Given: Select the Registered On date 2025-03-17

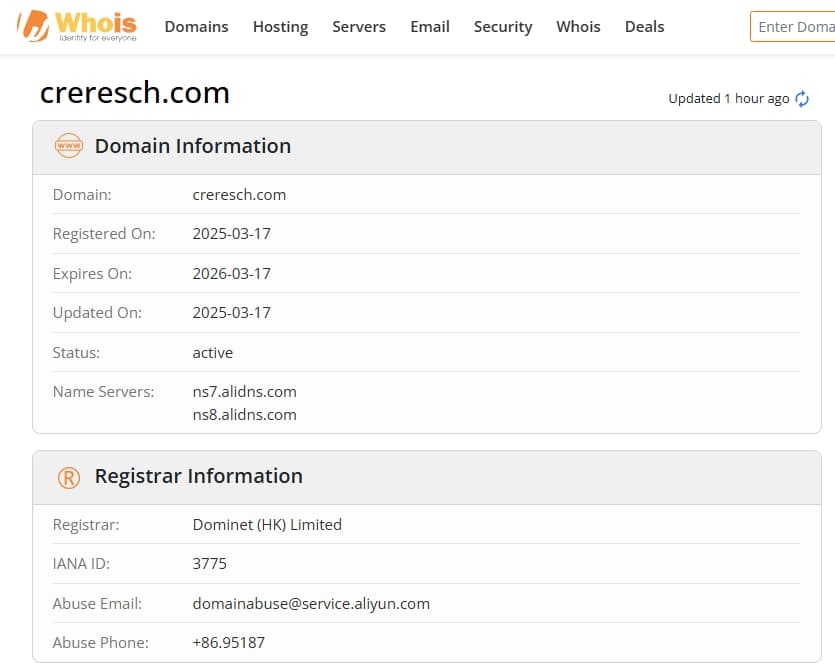Looking at the screenshot, I should [x=232, y=234].
